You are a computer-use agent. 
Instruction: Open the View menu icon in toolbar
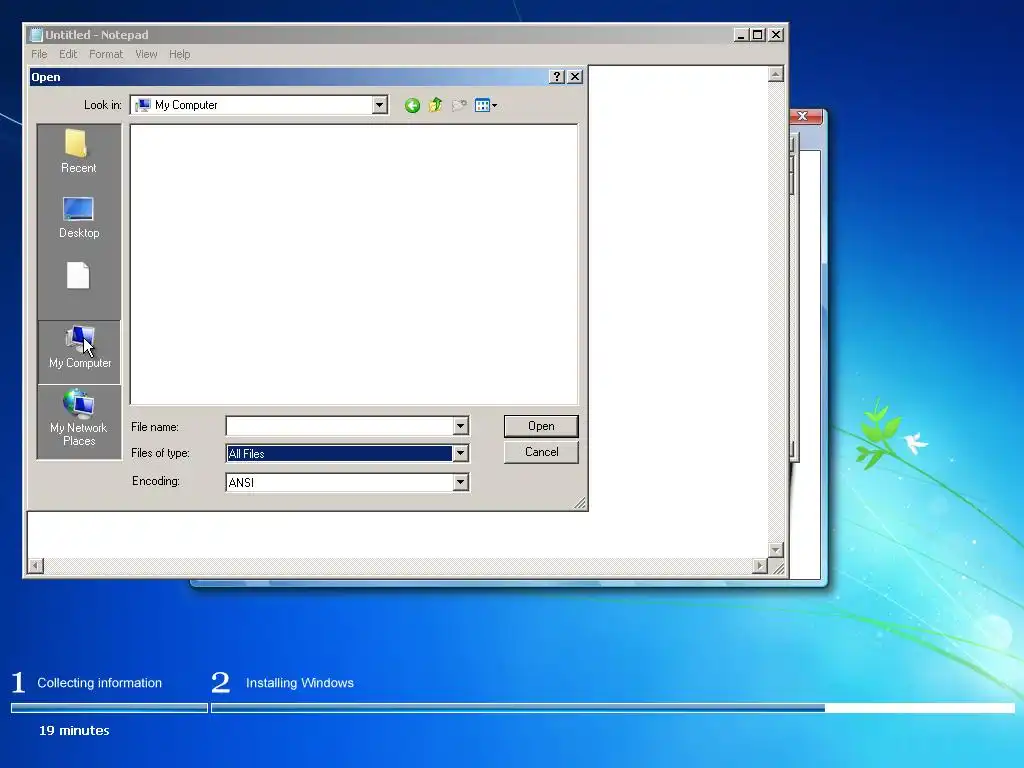pyautogui.click(x=486, y=105)
